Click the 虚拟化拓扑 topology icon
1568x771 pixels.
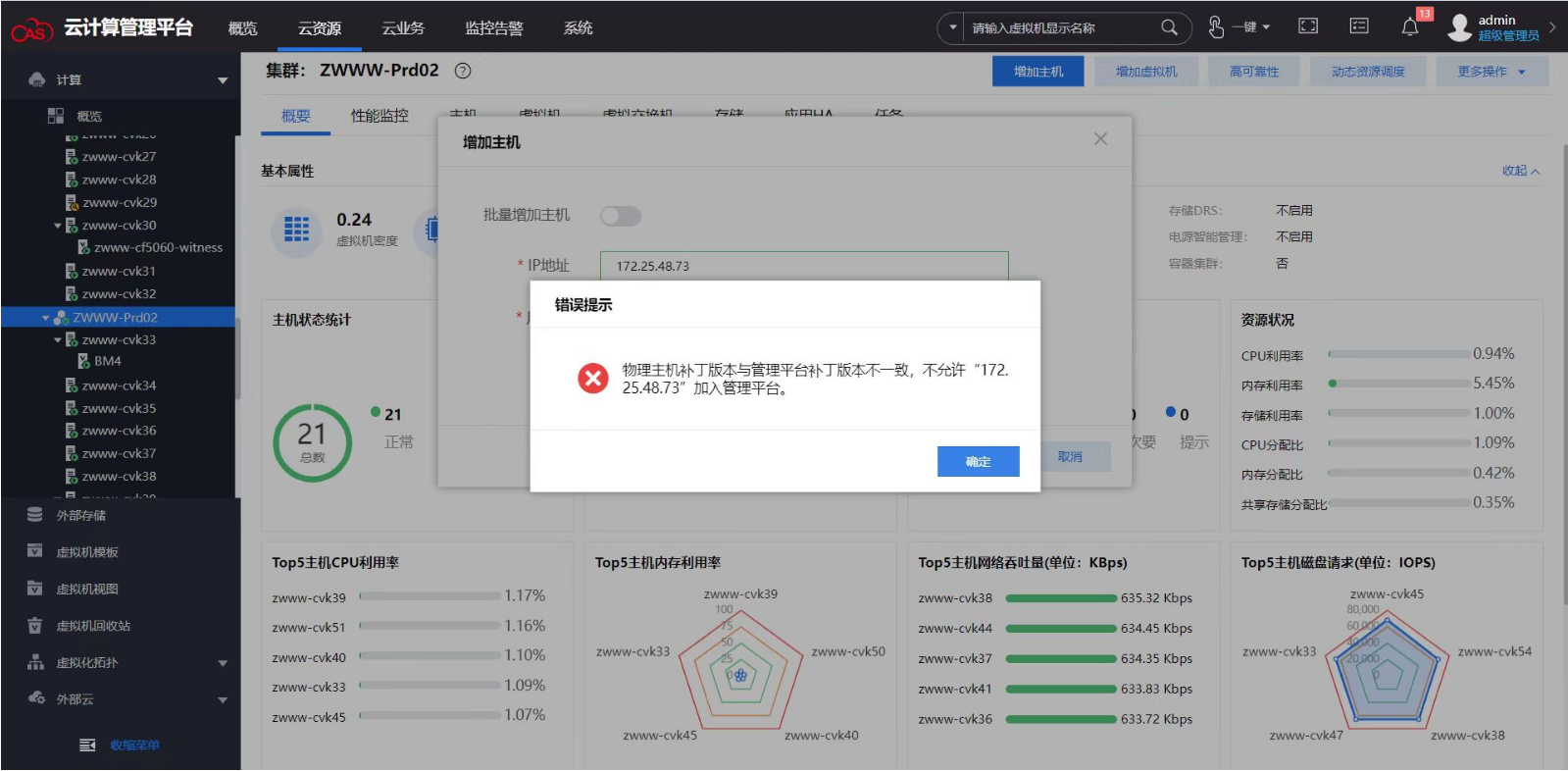point(35,662)
